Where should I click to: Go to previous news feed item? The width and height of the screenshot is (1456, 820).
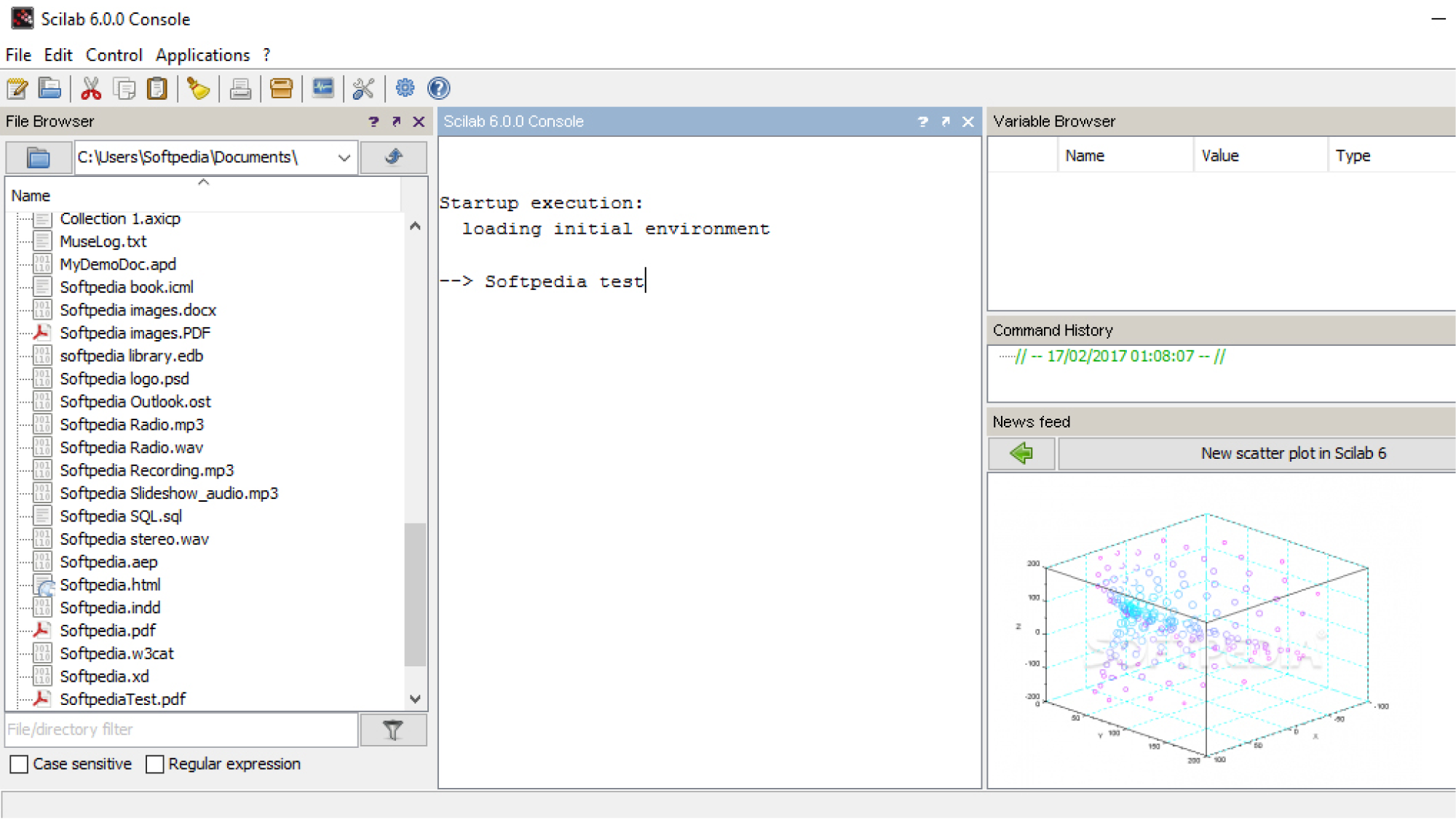click(1021, 454)
